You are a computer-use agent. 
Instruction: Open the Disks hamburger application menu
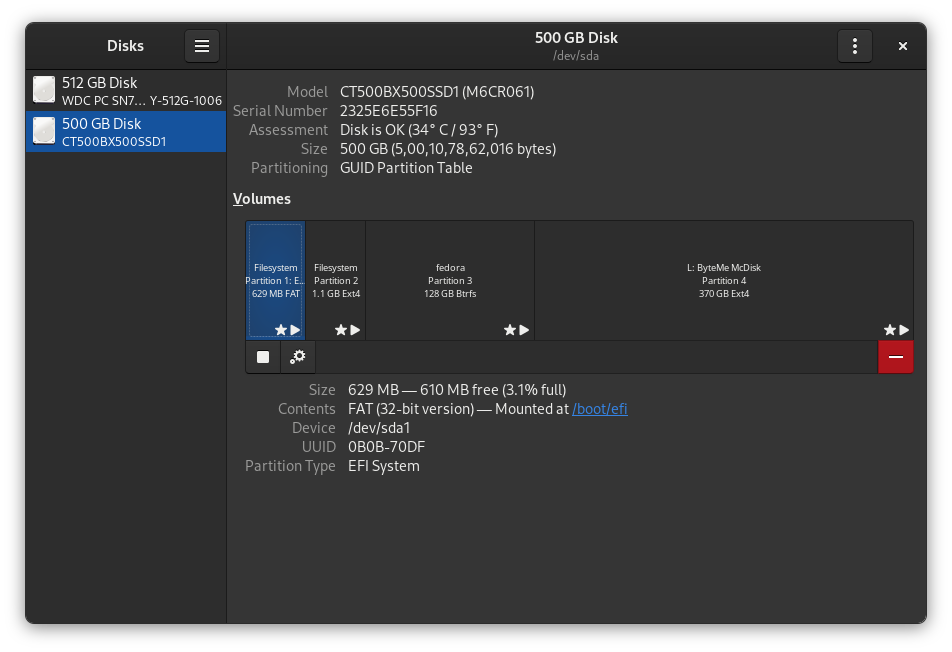[x=202, y=46]
